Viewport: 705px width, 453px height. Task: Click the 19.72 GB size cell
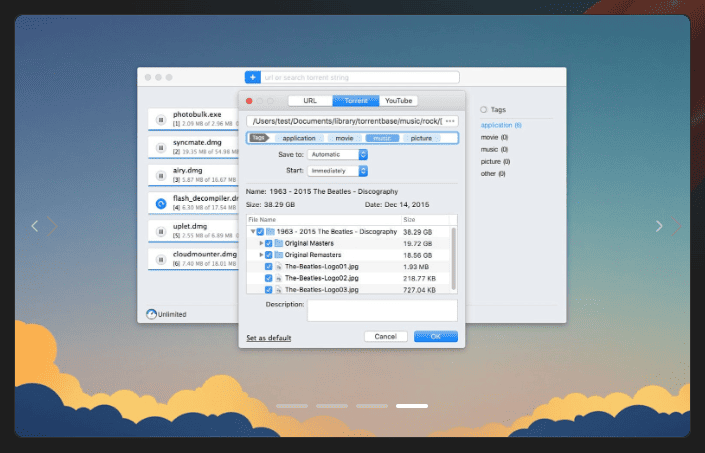[417, 244]
